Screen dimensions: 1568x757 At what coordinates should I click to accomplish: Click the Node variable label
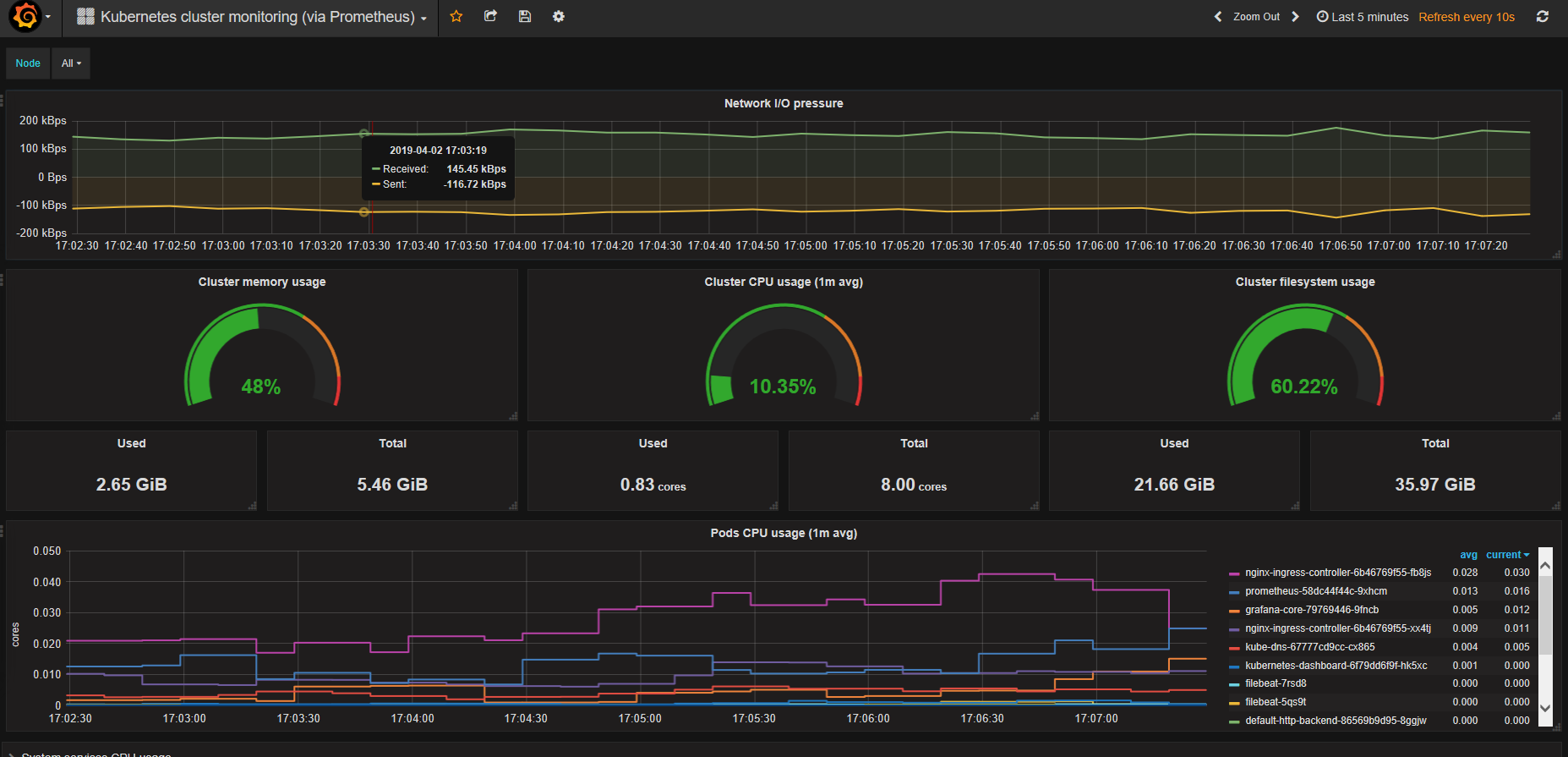coord(28,63)
